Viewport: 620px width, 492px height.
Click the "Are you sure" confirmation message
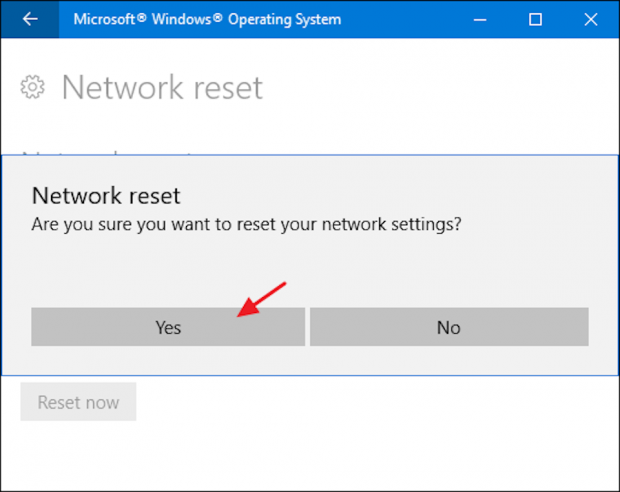(x=246, y=224)
